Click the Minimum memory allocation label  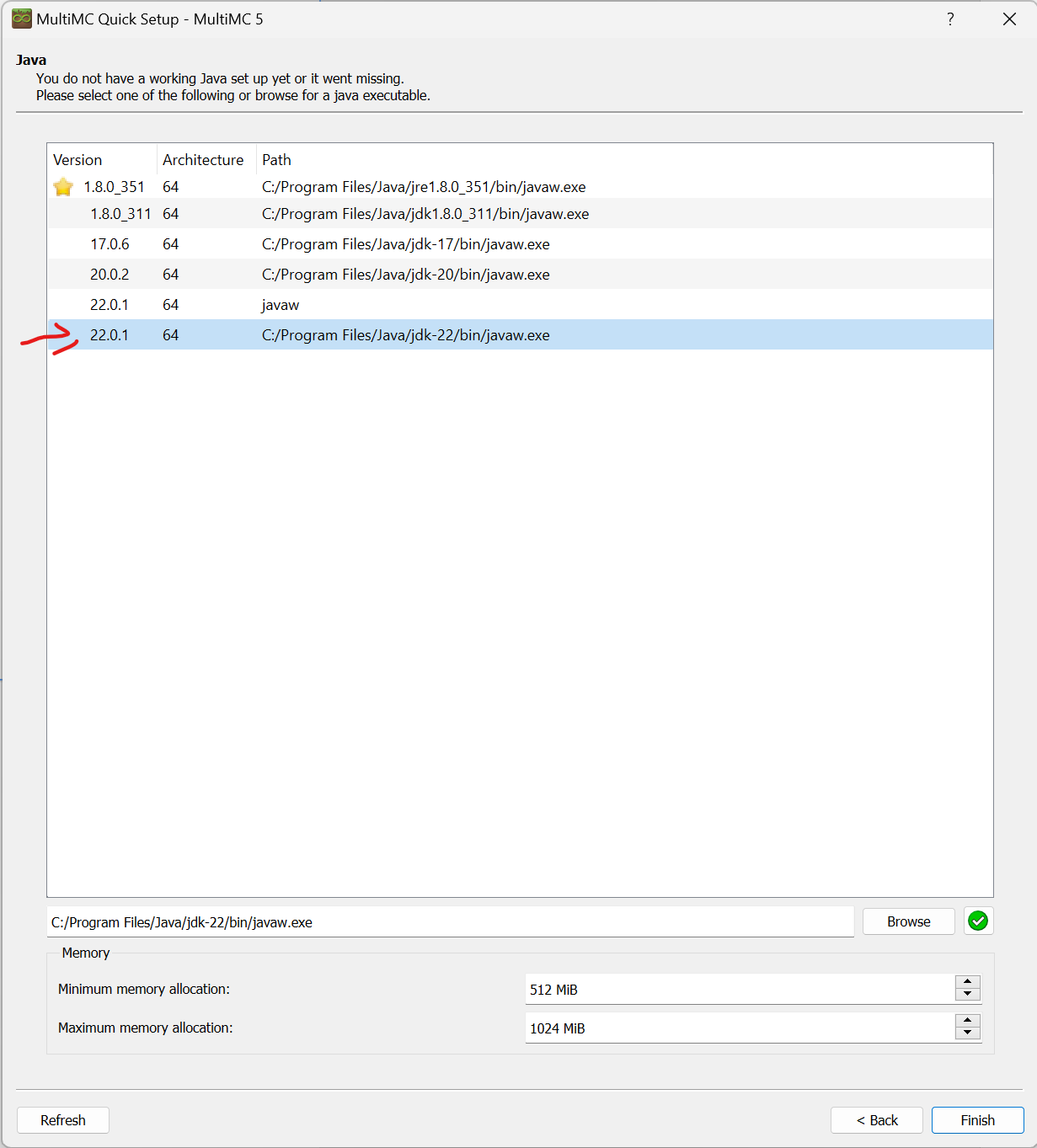(x=144, y=989)
